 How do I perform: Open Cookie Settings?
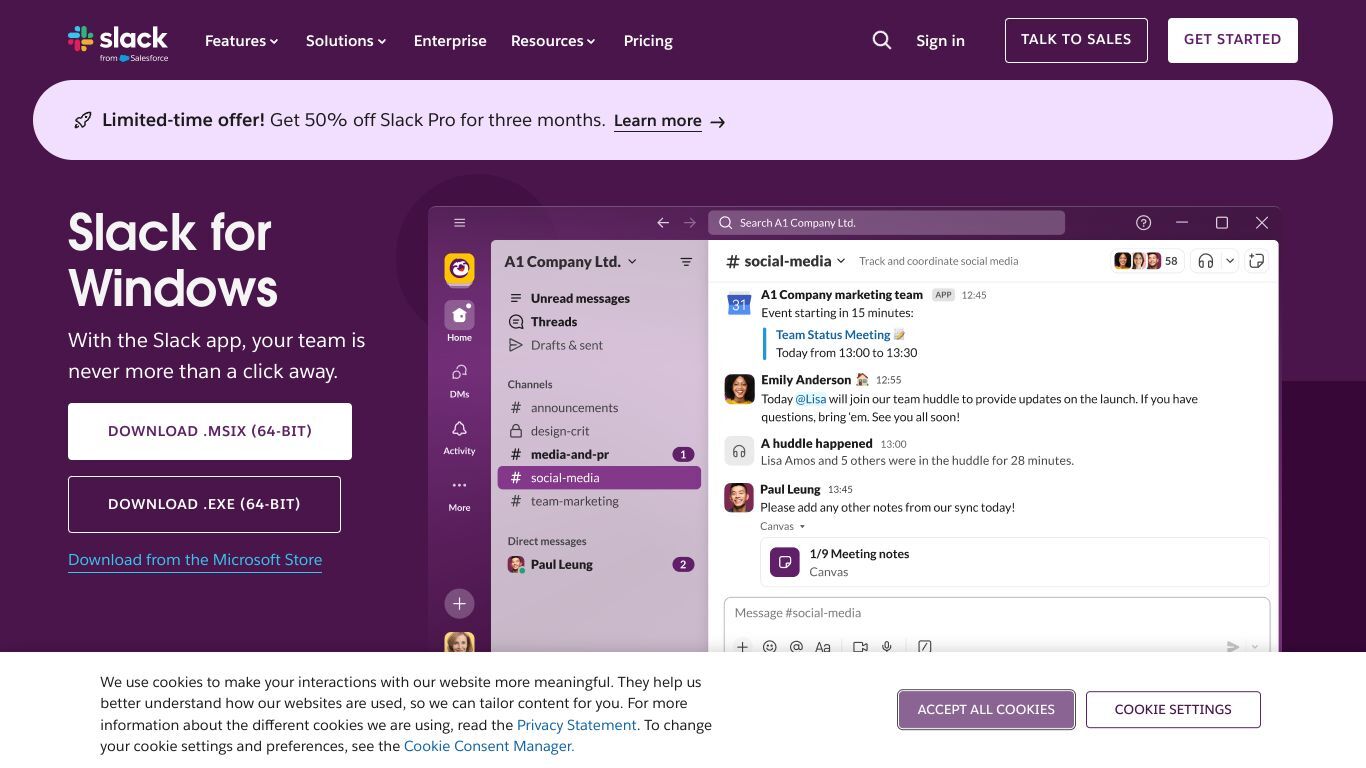click(1173, 710)
